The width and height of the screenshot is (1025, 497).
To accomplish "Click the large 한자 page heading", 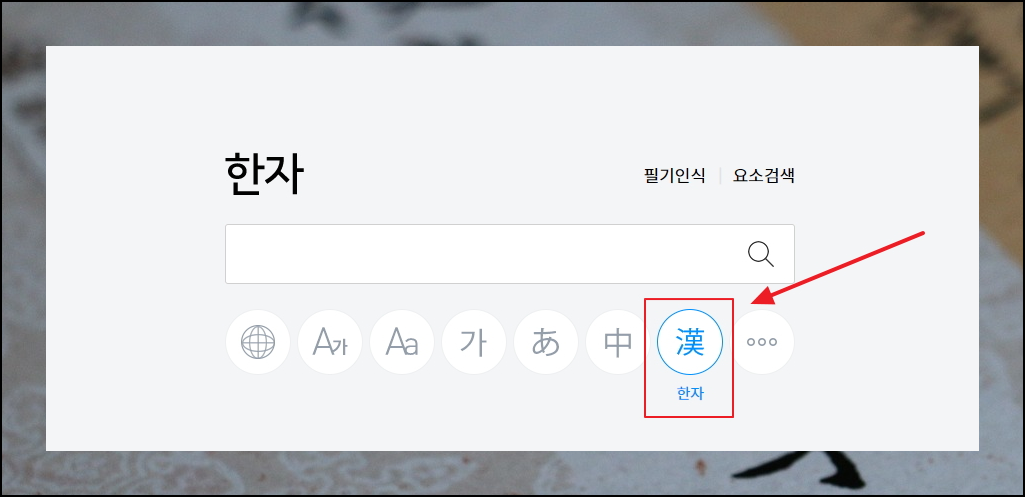I will pyautogui.click(x=264, y=174).
